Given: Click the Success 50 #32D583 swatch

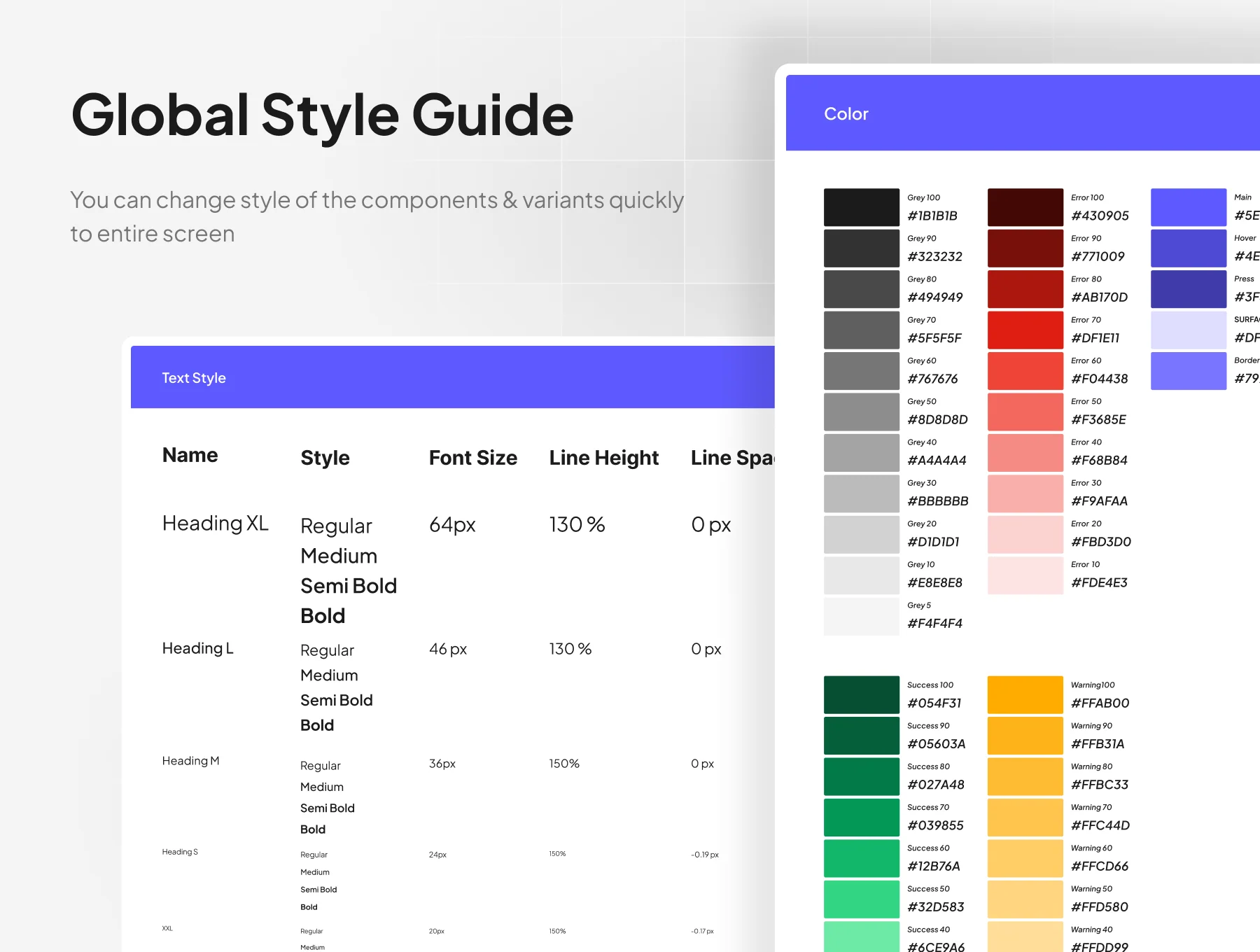Looking at the screenshot, I should [x=861, y=898].
